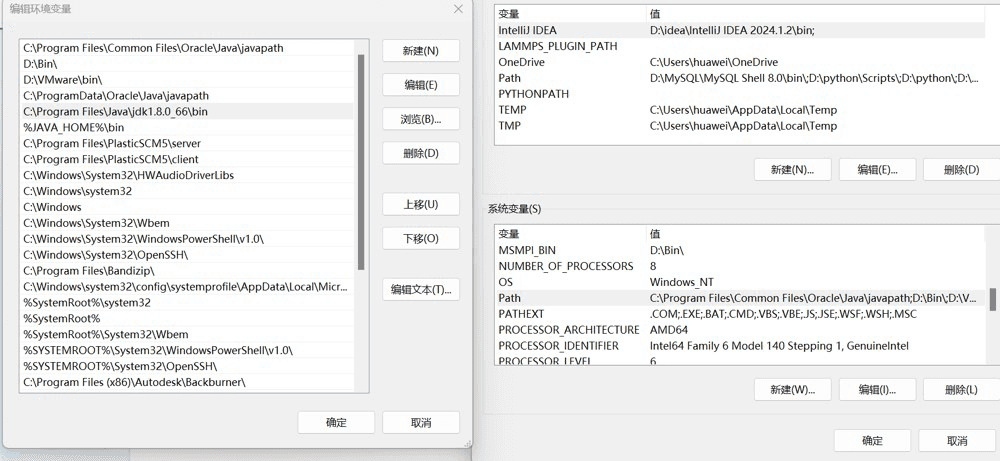Confirm the environment variables window with 确定
This screenshot has height=461, width=1000.
coord(872,441)
